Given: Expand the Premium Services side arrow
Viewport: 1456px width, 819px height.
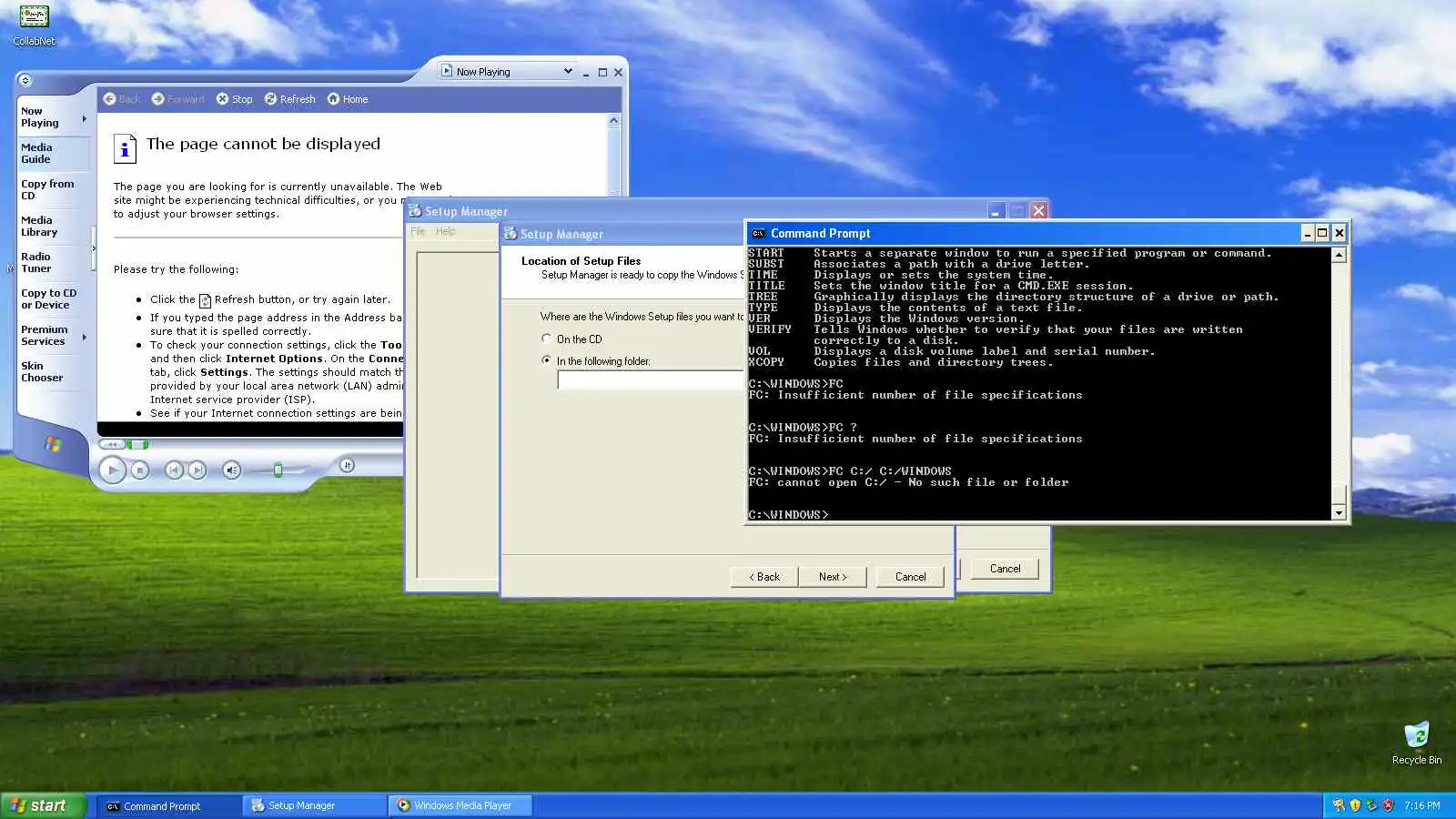Looking at the screenshot, I should coord(85,337).
